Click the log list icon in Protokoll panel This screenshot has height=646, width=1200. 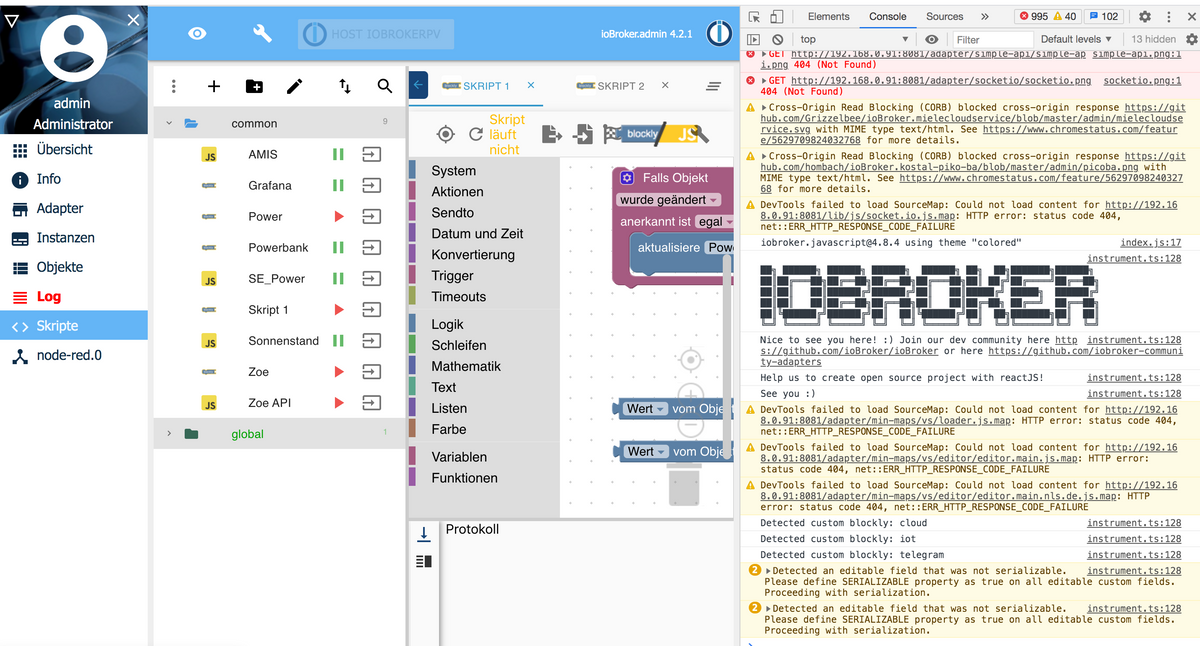423,562
